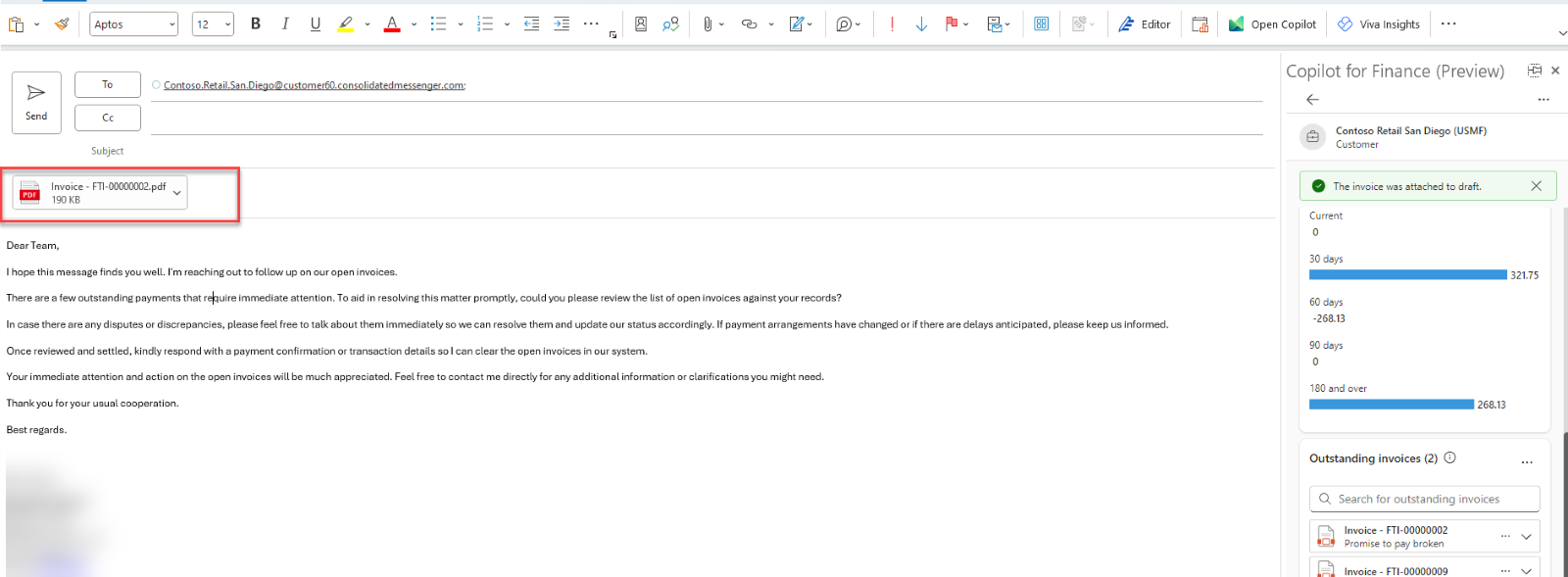Image resolution: width=1568 pixels, height=577 pixels.
Task: Open the highlight color dropdown arrow
Action: (x=367, y=24)
